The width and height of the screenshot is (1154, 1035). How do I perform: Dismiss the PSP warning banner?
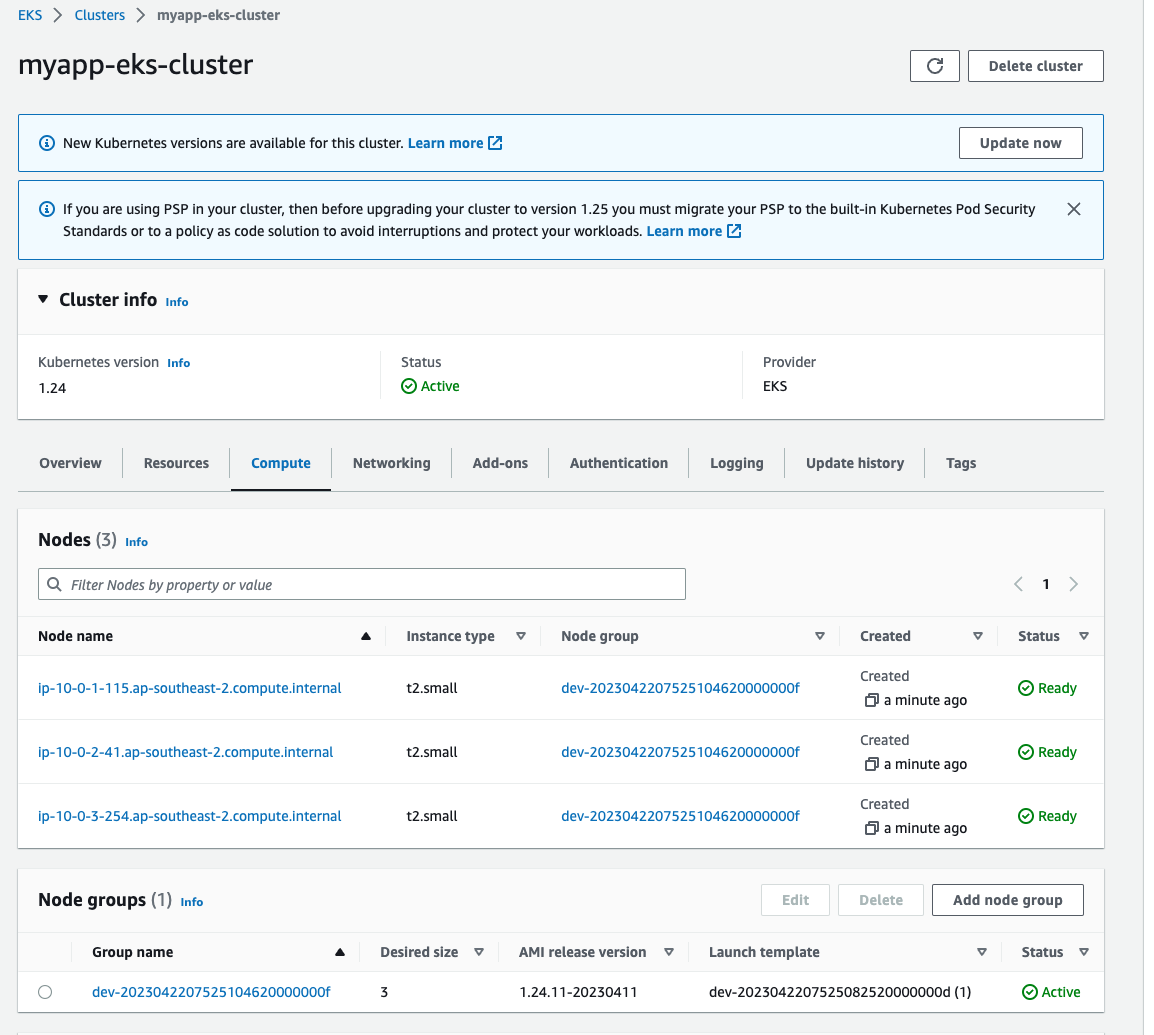coord(1074,209)
